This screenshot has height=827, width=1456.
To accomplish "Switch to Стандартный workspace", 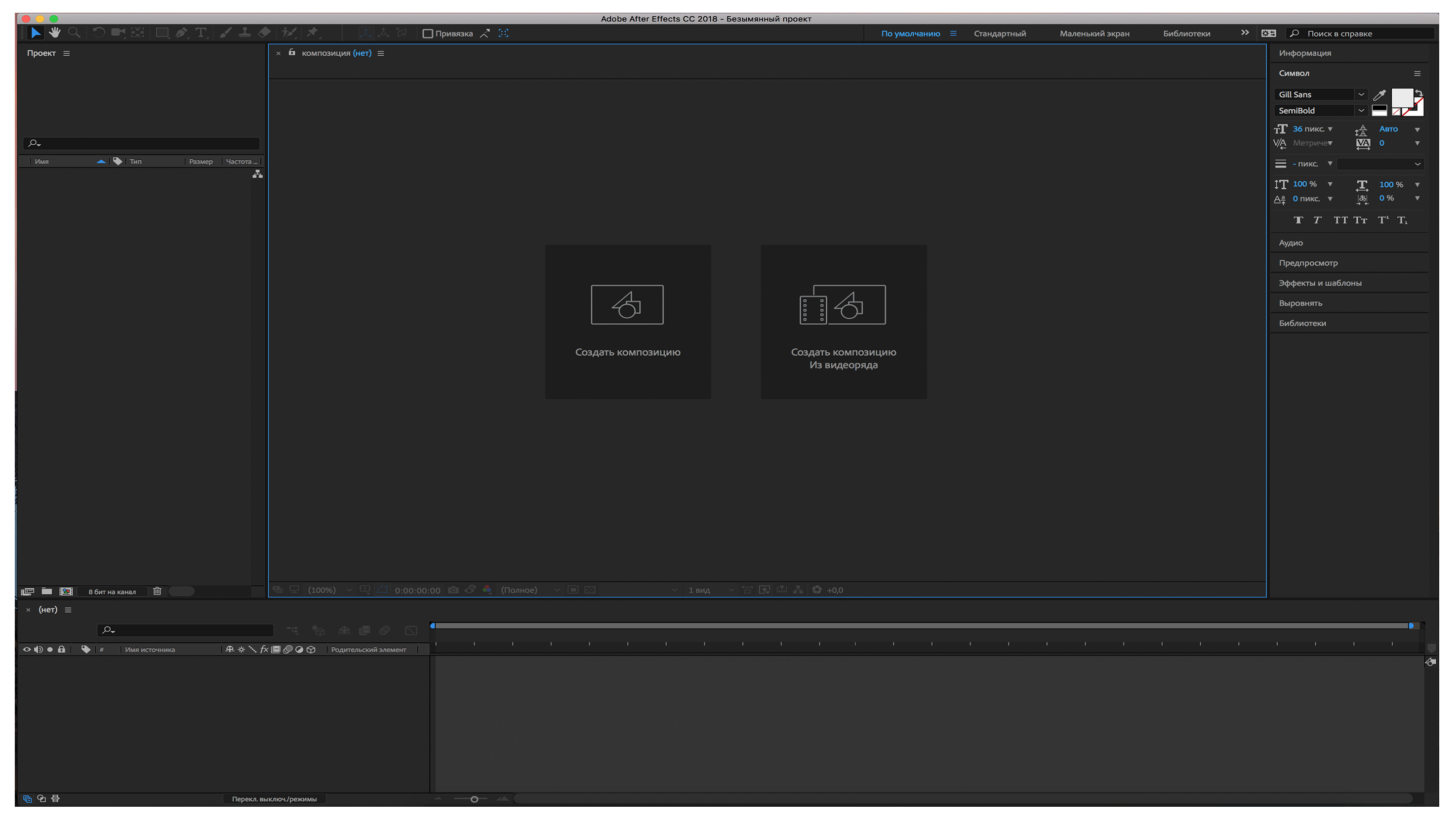I will [x=1000, y=34].
